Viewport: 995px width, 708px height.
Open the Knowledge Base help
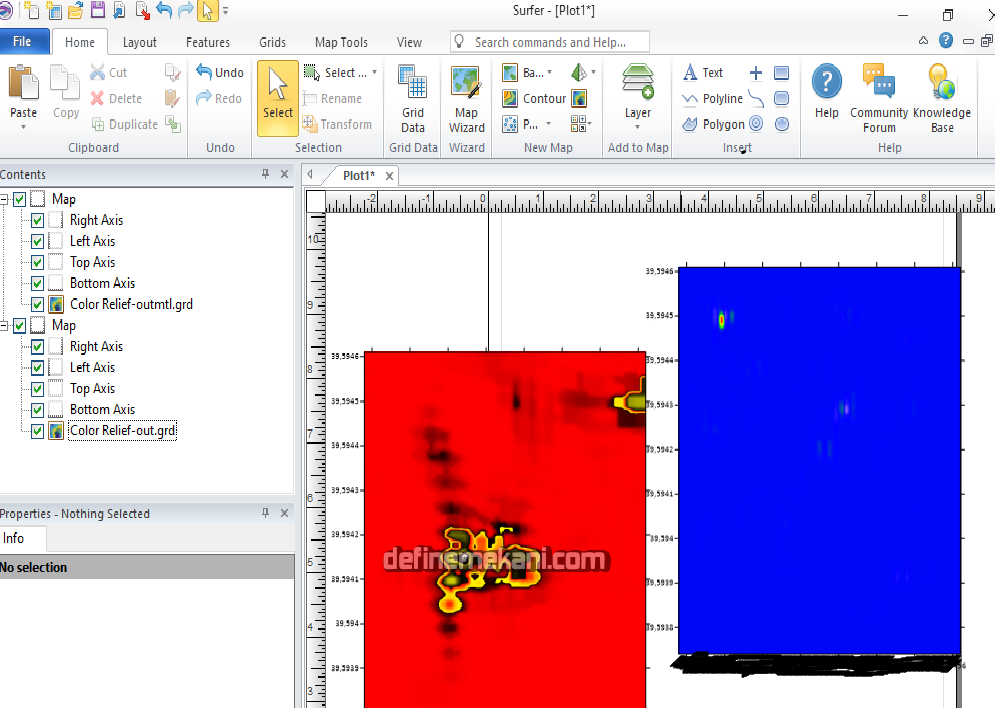click(x=942, y=99)
